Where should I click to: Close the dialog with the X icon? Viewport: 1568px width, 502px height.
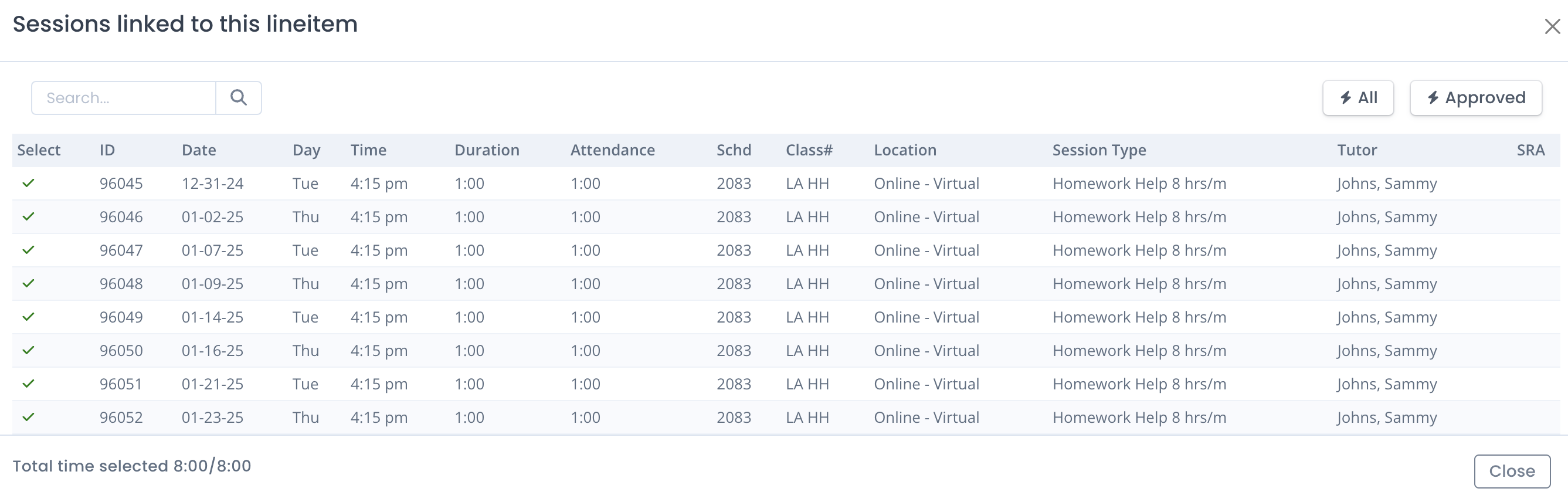coord(1552,26)
